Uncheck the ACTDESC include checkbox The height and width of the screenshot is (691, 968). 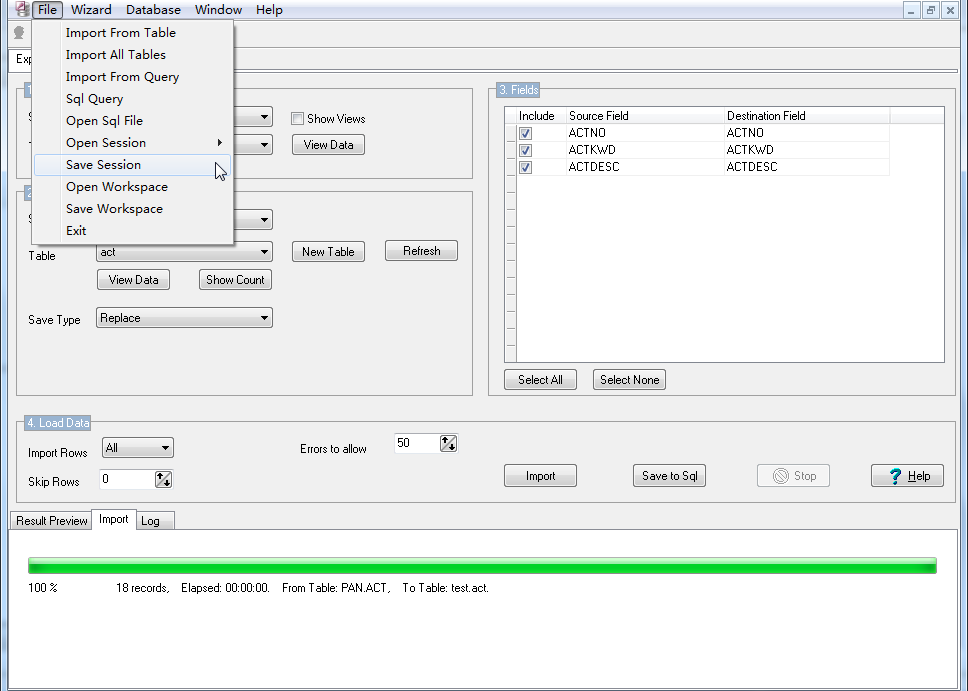525,167
